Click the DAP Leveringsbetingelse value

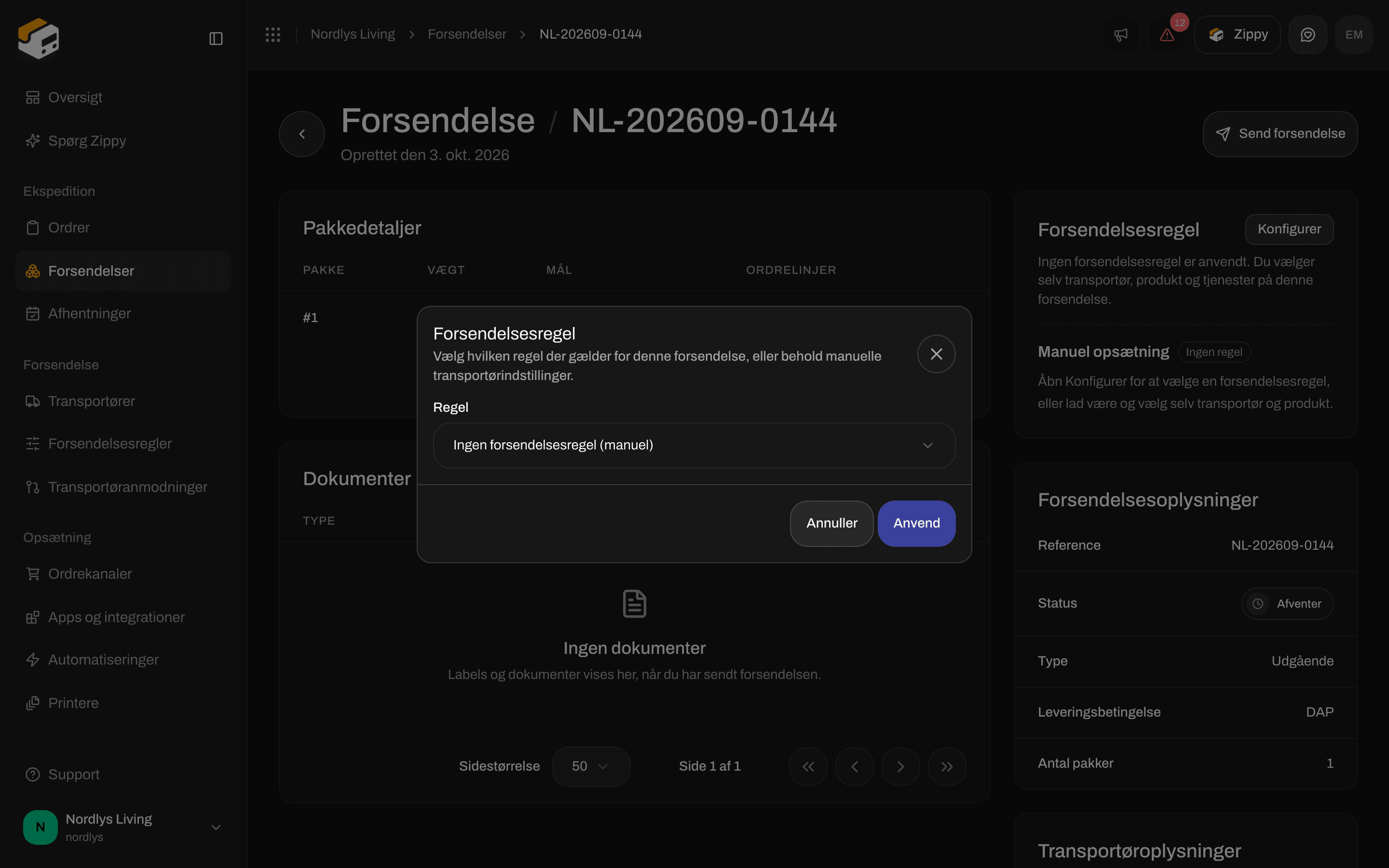coord(1320,712)
